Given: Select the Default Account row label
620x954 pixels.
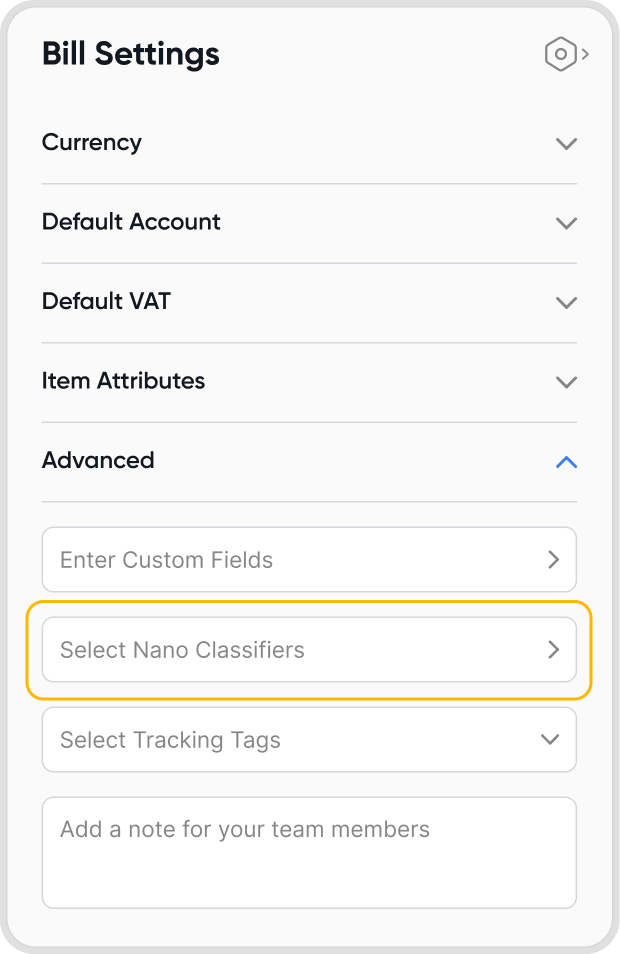Looking at the screenshot, I should (131, 221).
